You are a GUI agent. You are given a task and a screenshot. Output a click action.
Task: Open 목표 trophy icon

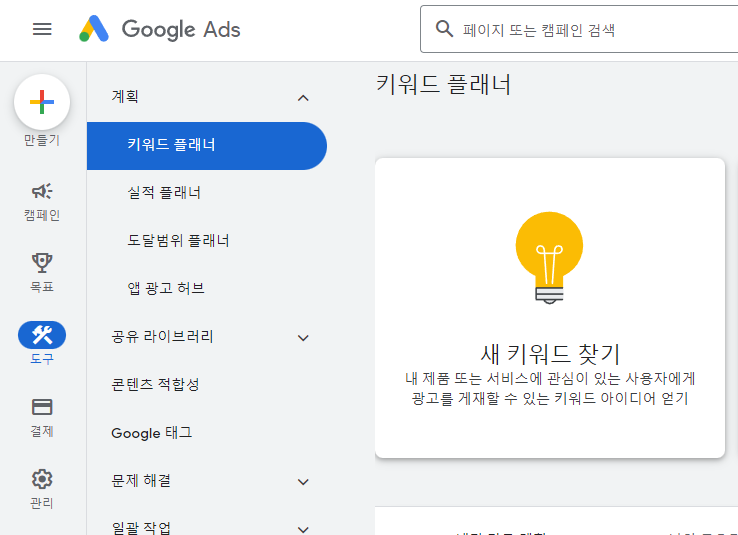click(42, 263)
